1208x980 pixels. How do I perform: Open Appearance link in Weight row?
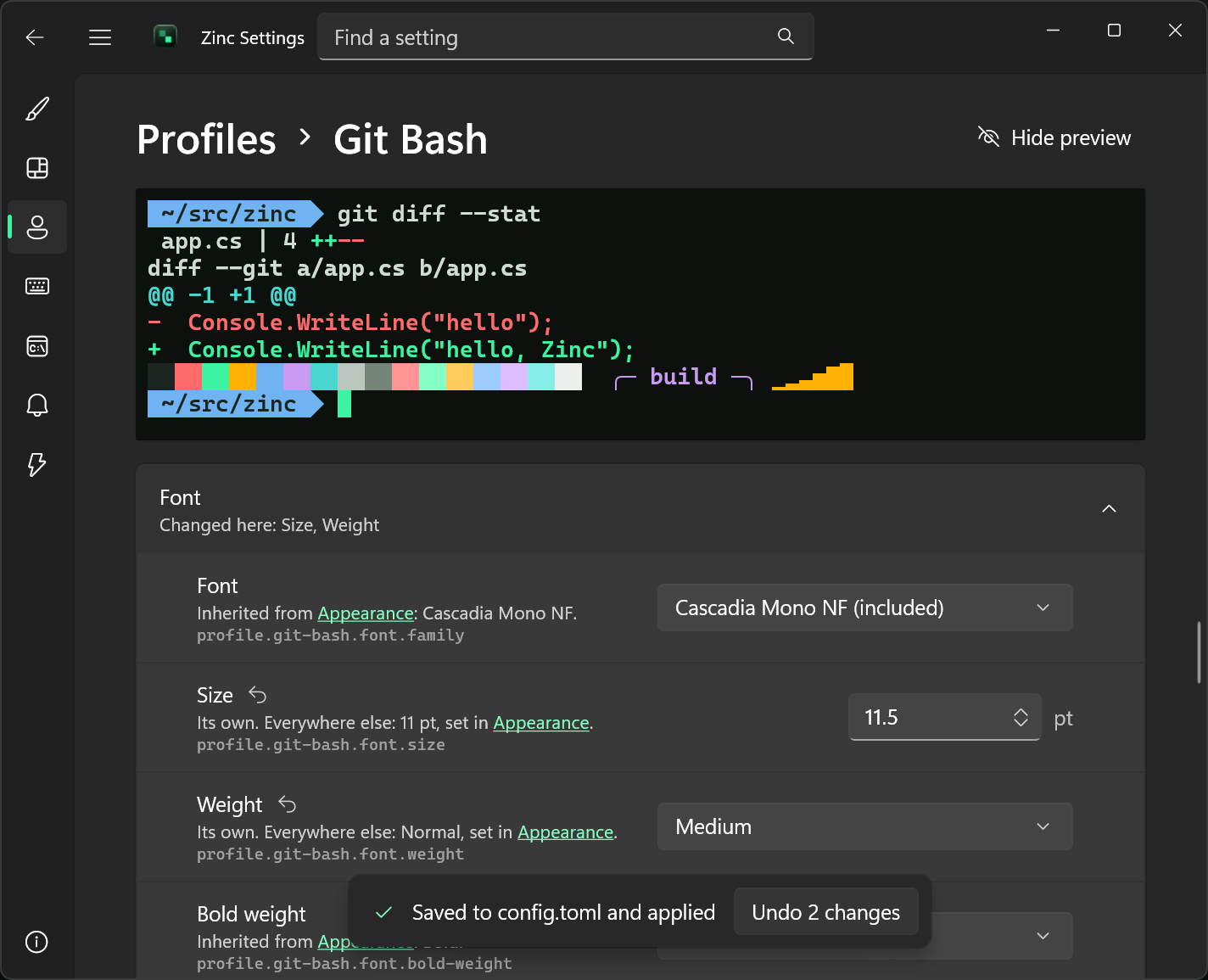click(x=566, y=832)
